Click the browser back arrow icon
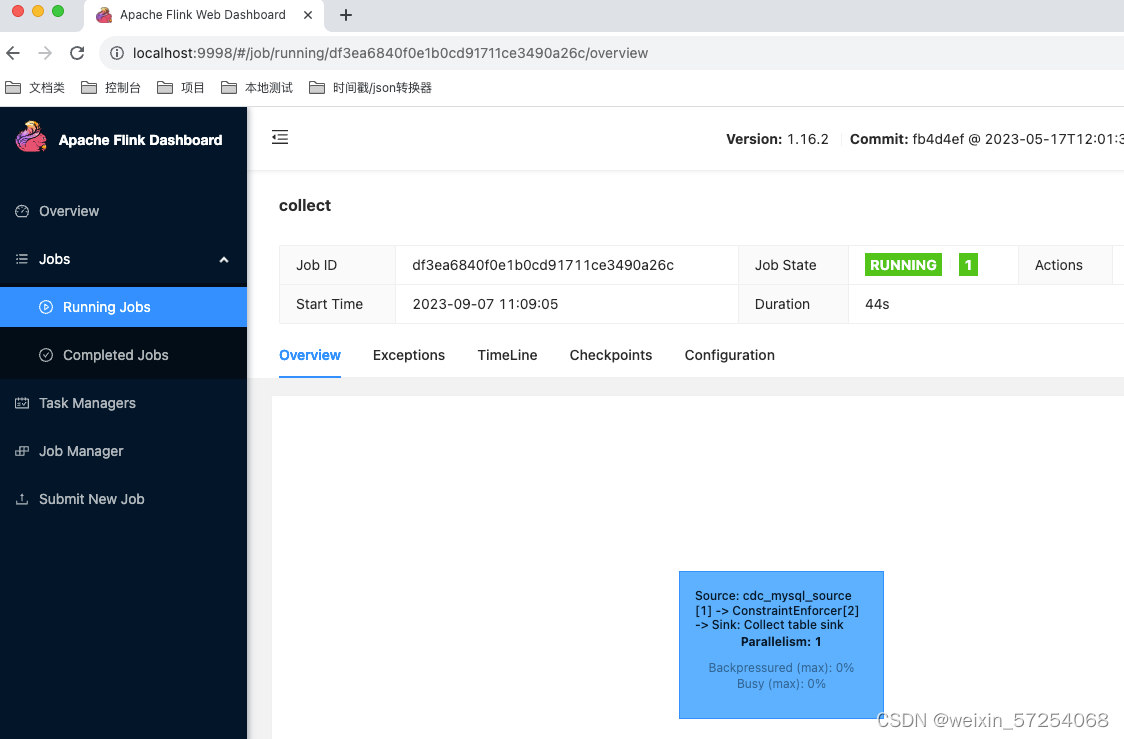1124x739 pixels. click(x=12, y=53)
